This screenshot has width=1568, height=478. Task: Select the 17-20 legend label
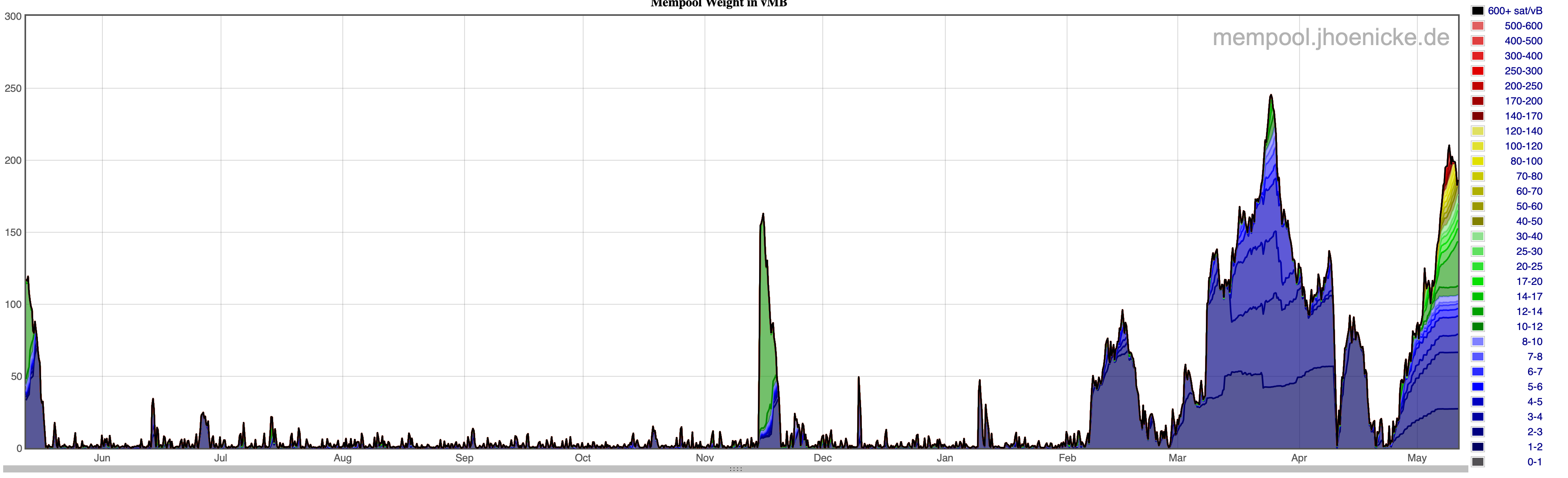click(1528, 281)
